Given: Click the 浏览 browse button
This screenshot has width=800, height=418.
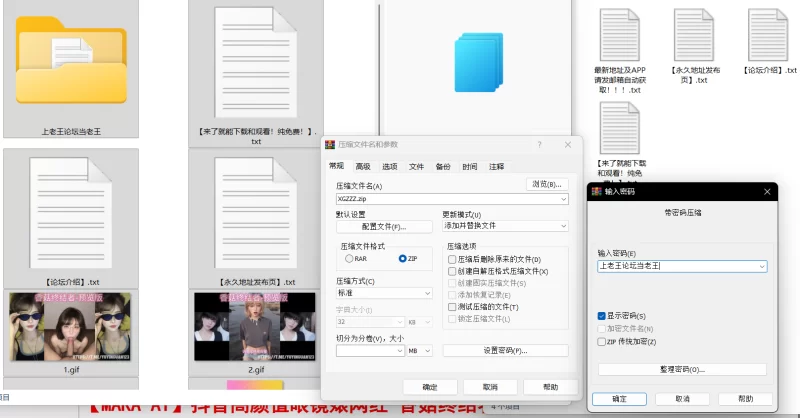Looking at the screenshot, I should pos(547,184).
